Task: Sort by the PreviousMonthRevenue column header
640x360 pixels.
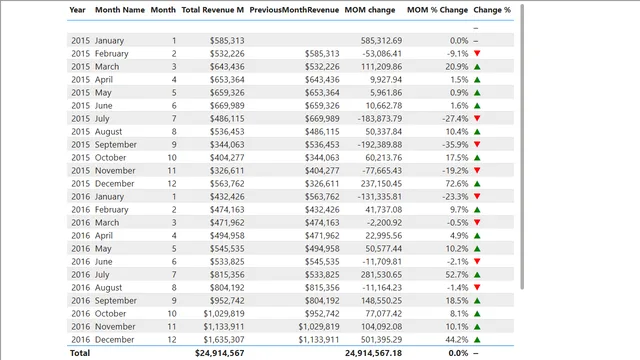Action: click(294, 10)
